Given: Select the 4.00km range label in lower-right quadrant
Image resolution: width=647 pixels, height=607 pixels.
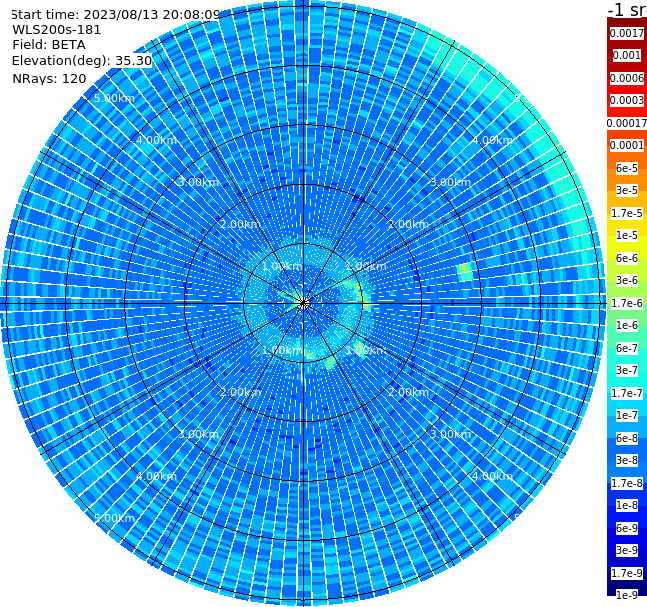Looking at the screenshot, I should 492,476.
